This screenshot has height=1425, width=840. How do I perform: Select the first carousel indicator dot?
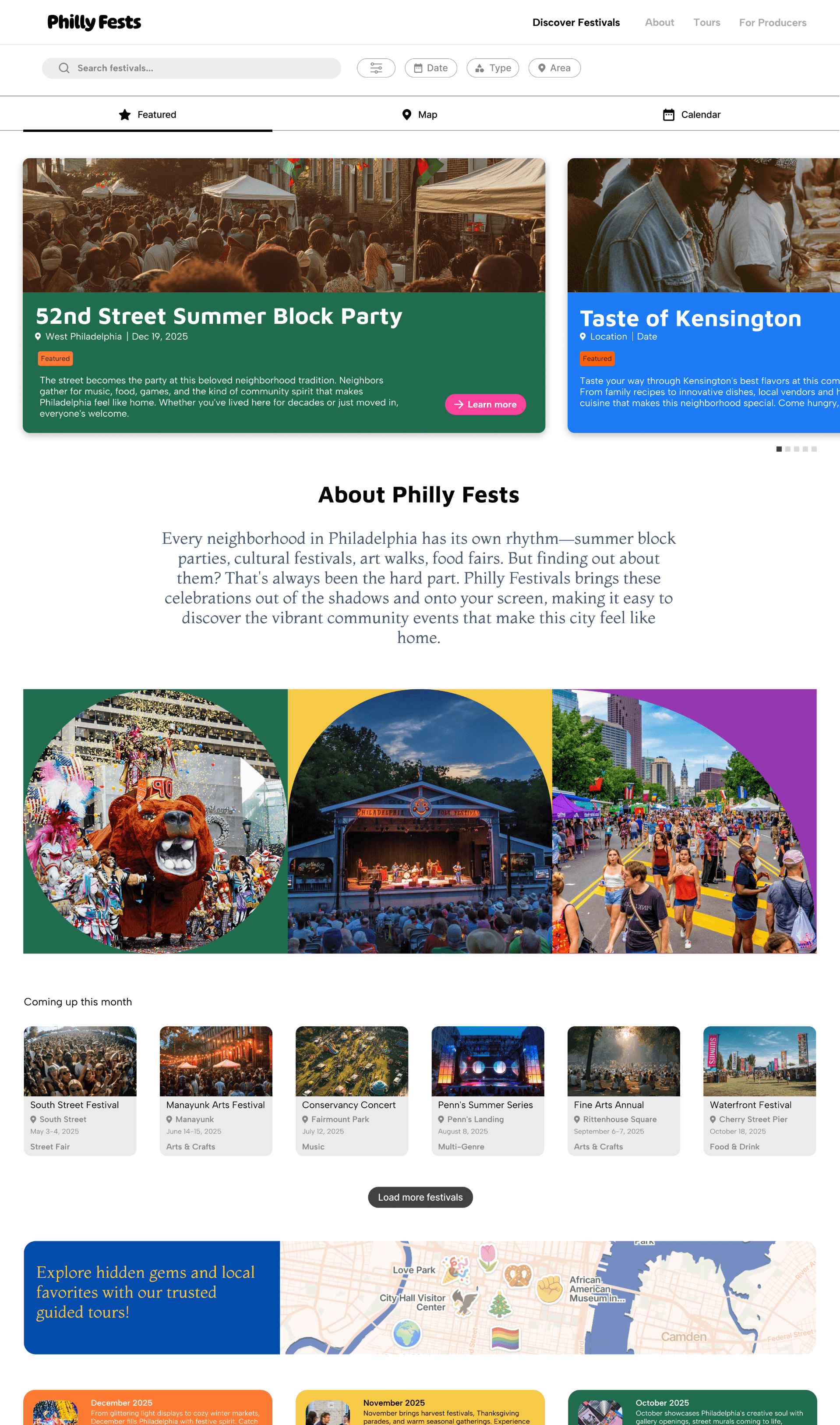pos(779,449)
